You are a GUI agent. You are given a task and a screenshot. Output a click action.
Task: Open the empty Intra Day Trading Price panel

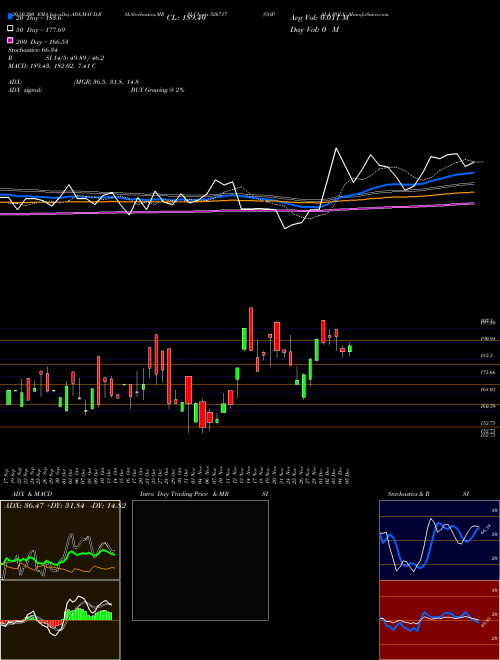click(200, 560)
